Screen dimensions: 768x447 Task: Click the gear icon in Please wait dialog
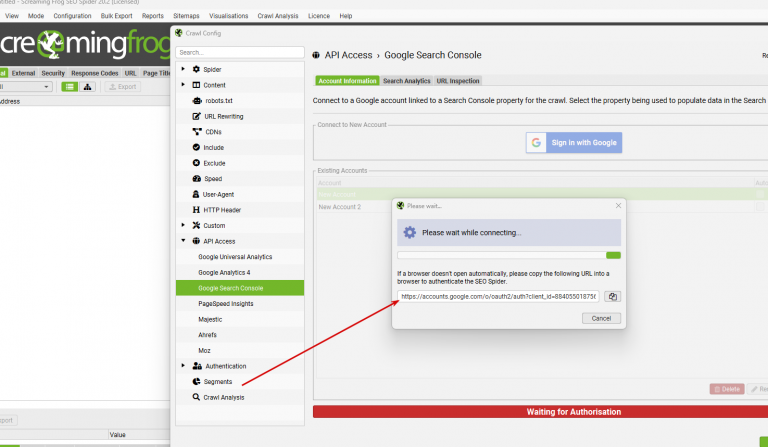click(x=409, y=232)
